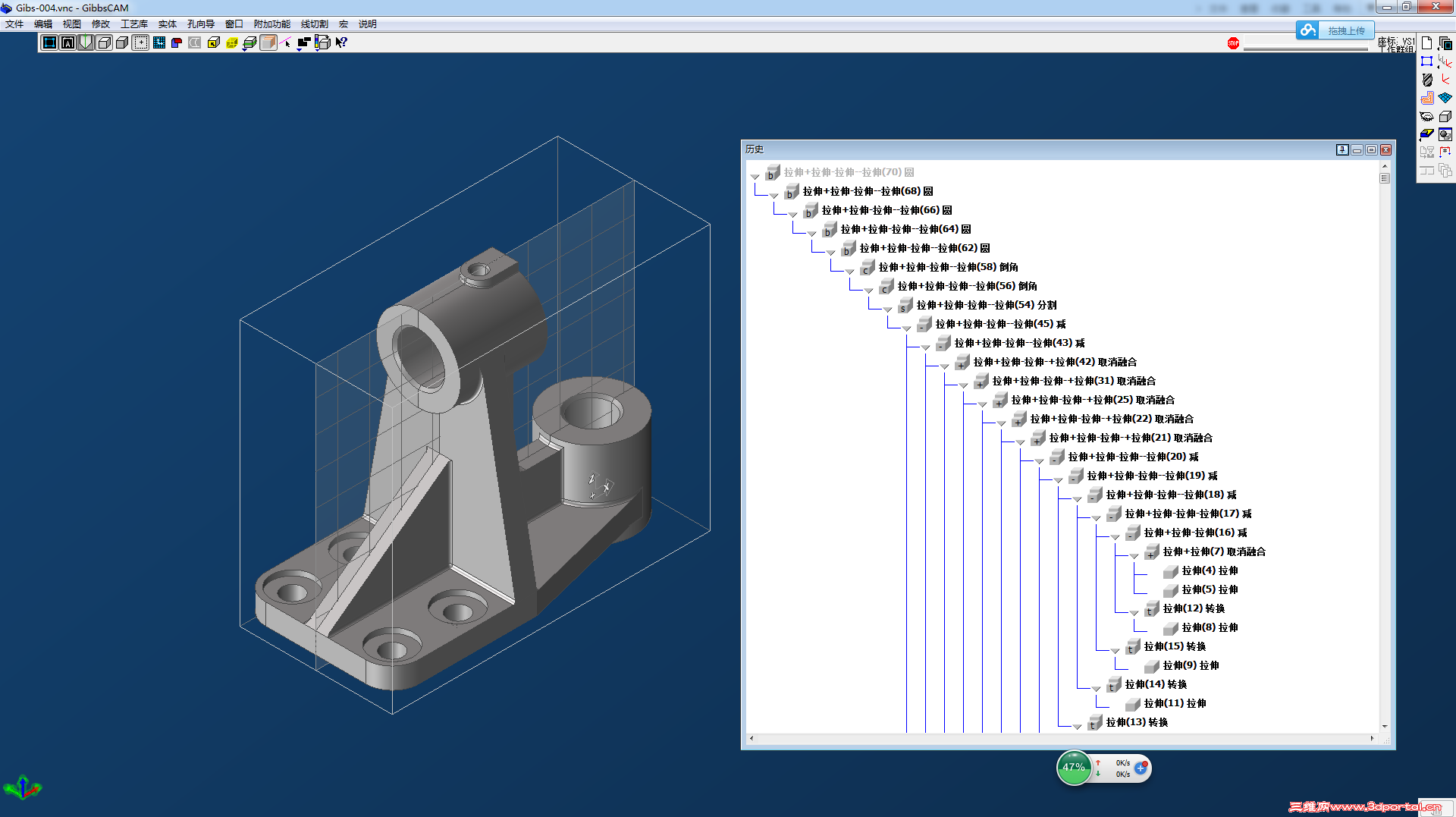The height and width of the screenshot is (817, 1456).
Task: Open the 文件 menu
Action: coord(14,24)
